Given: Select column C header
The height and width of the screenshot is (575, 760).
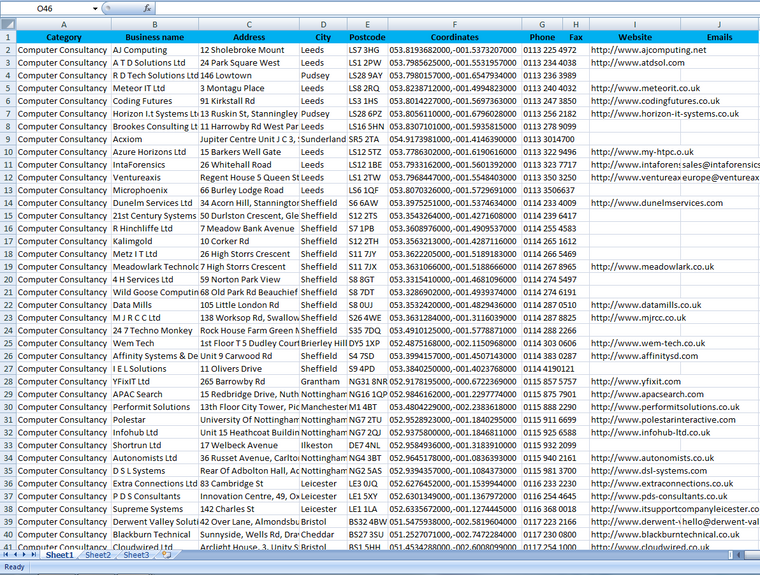Looking at the screenshot, I should 249,24.
